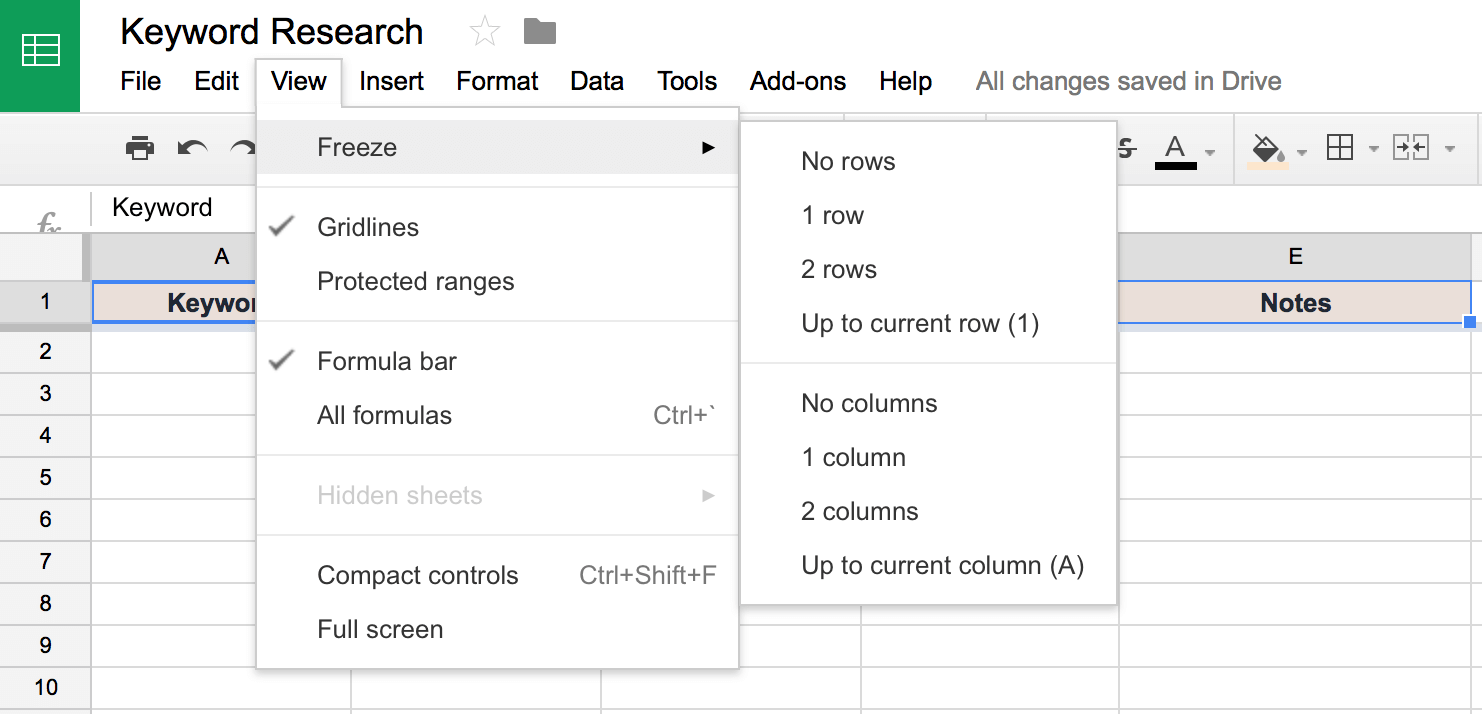Click the undo icon

point(192,147)
